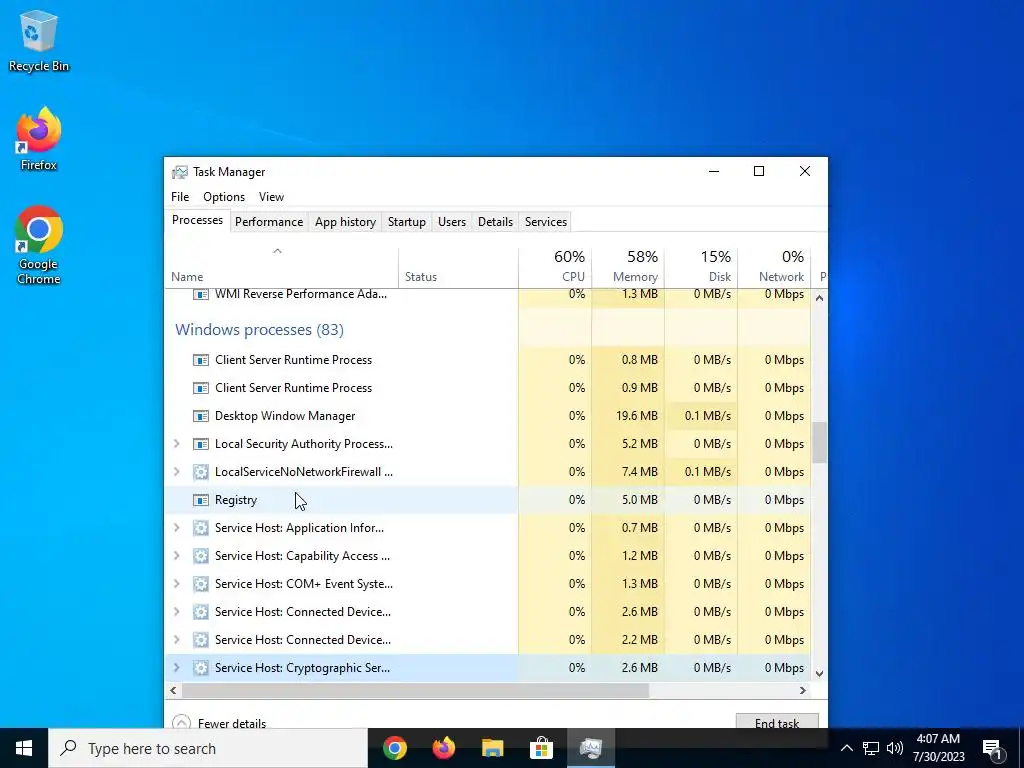Click the Task Manager taskbar icon
Viewport: 1024px width, 768px height.
(590, 748)
